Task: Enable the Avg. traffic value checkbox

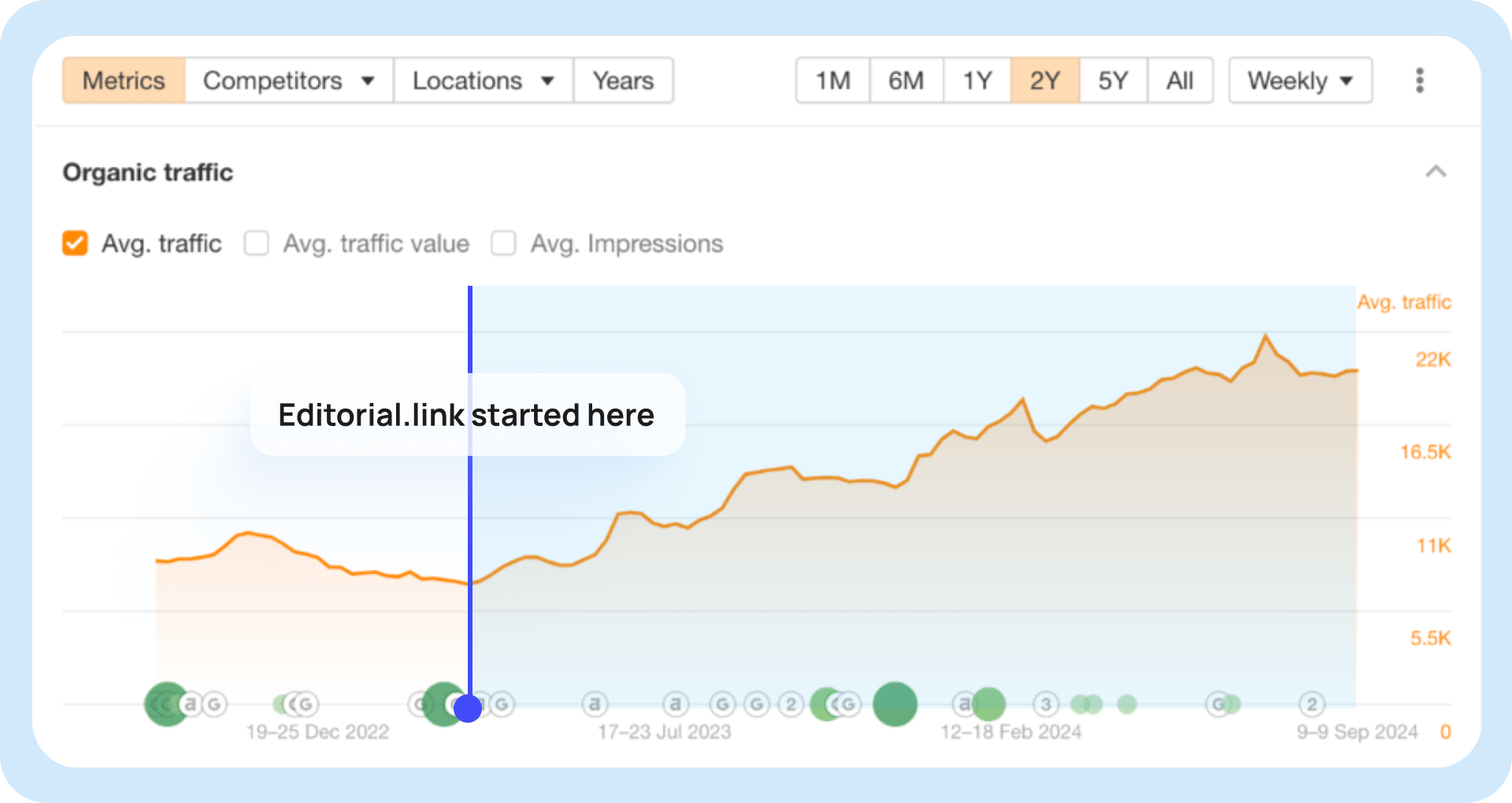Action: tap(256, 243)
